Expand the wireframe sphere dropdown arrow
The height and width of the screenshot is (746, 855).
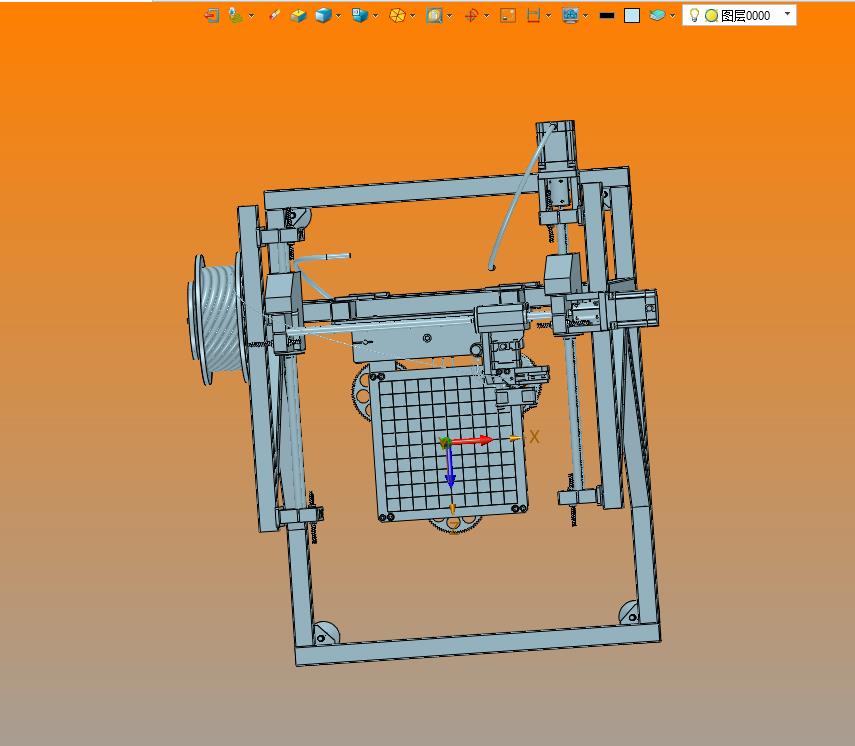coord(413,16)
